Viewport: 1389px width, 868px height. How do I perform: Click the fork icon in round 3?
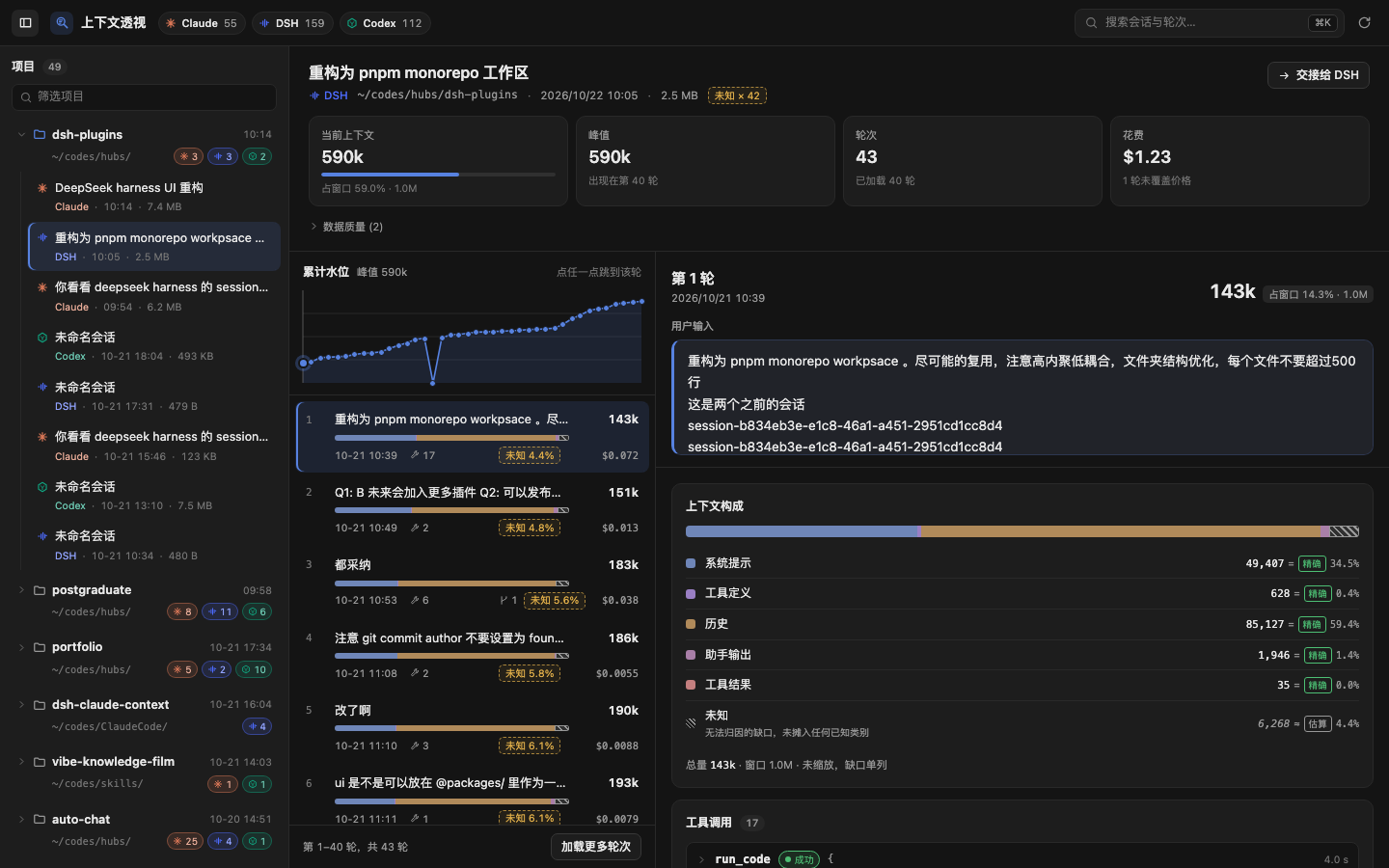pos(504,600)
